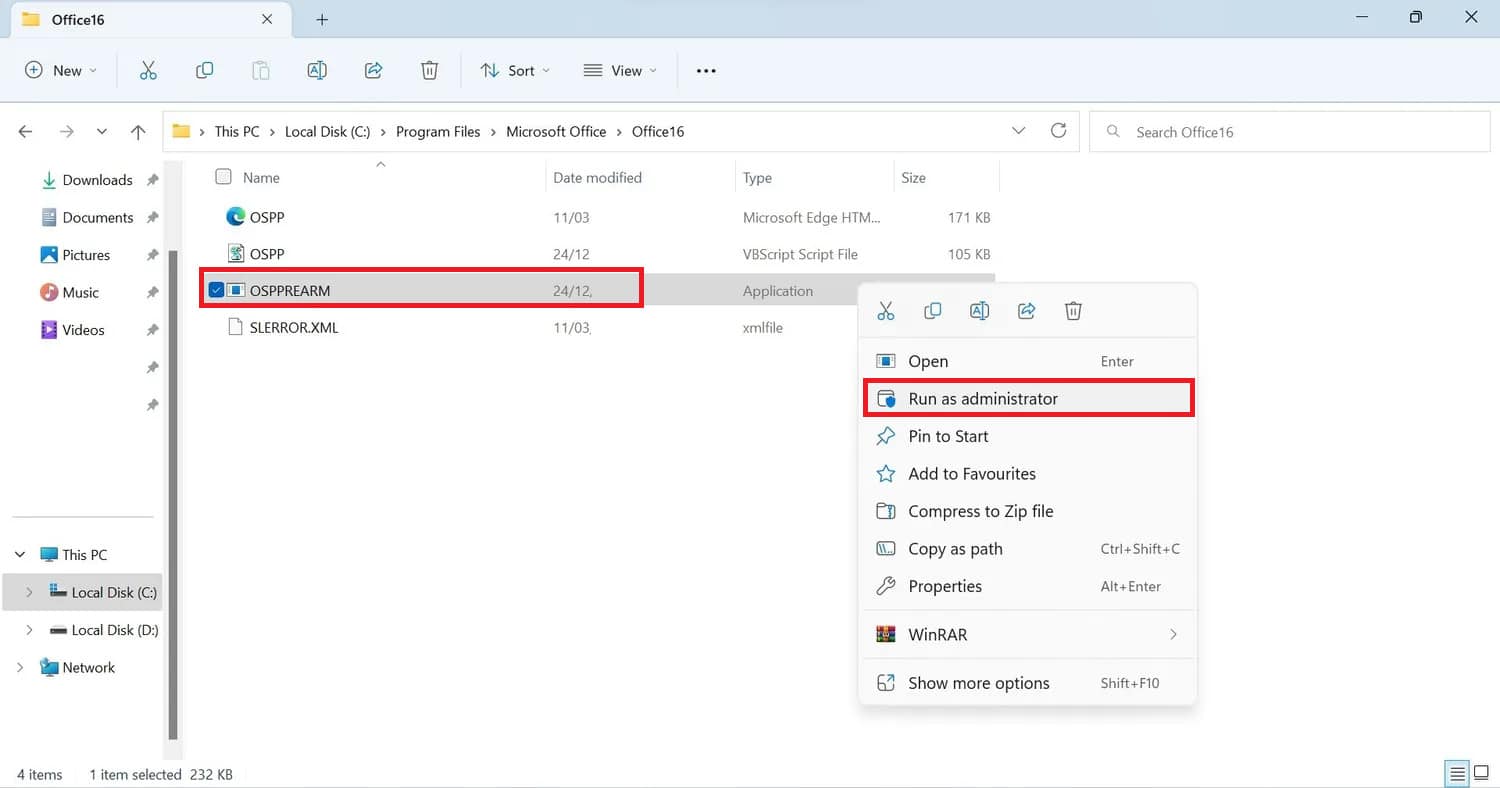Expand the Local Disk (D:) tree node
The width and height of the screenshot is (1500, 788).
coord(28,630)
